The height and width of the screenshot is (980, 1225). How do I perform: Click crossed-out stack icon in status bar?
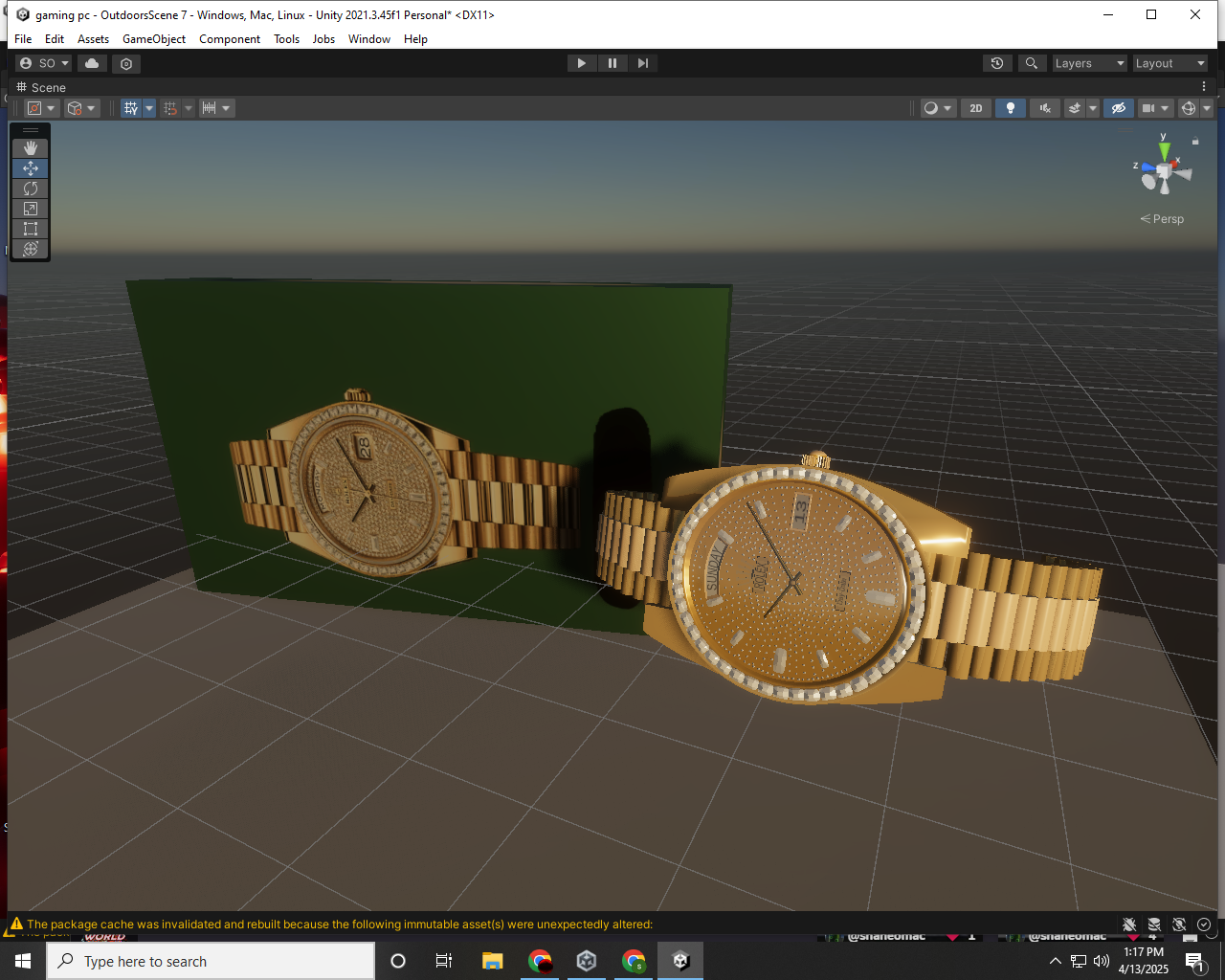pos(1154,924)
